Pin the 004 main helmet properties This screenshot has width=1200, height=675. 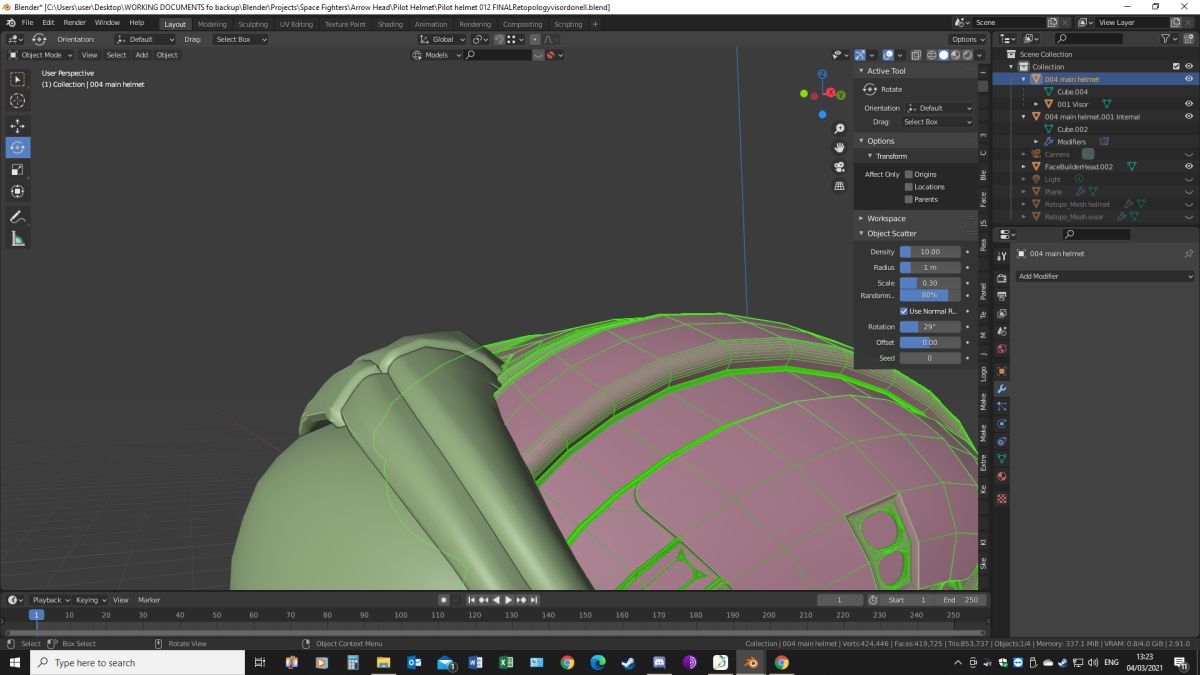pos(1188,254)
